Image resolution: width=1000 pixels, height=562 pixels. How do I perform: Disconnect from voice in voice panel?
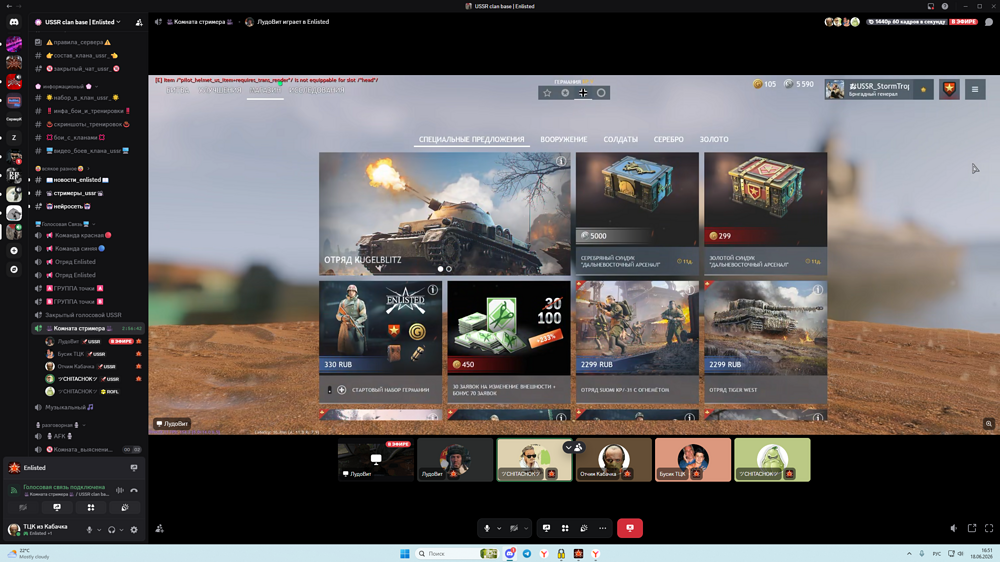click(x=134, y=491)
